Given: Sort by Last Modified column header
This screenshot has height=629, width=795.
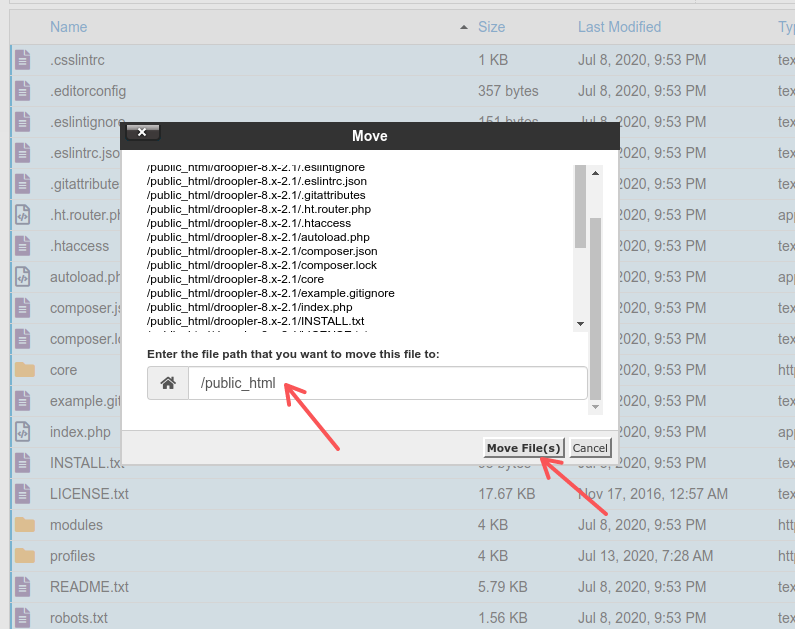Looking at the screenshot, I should (x=620, y=27).
